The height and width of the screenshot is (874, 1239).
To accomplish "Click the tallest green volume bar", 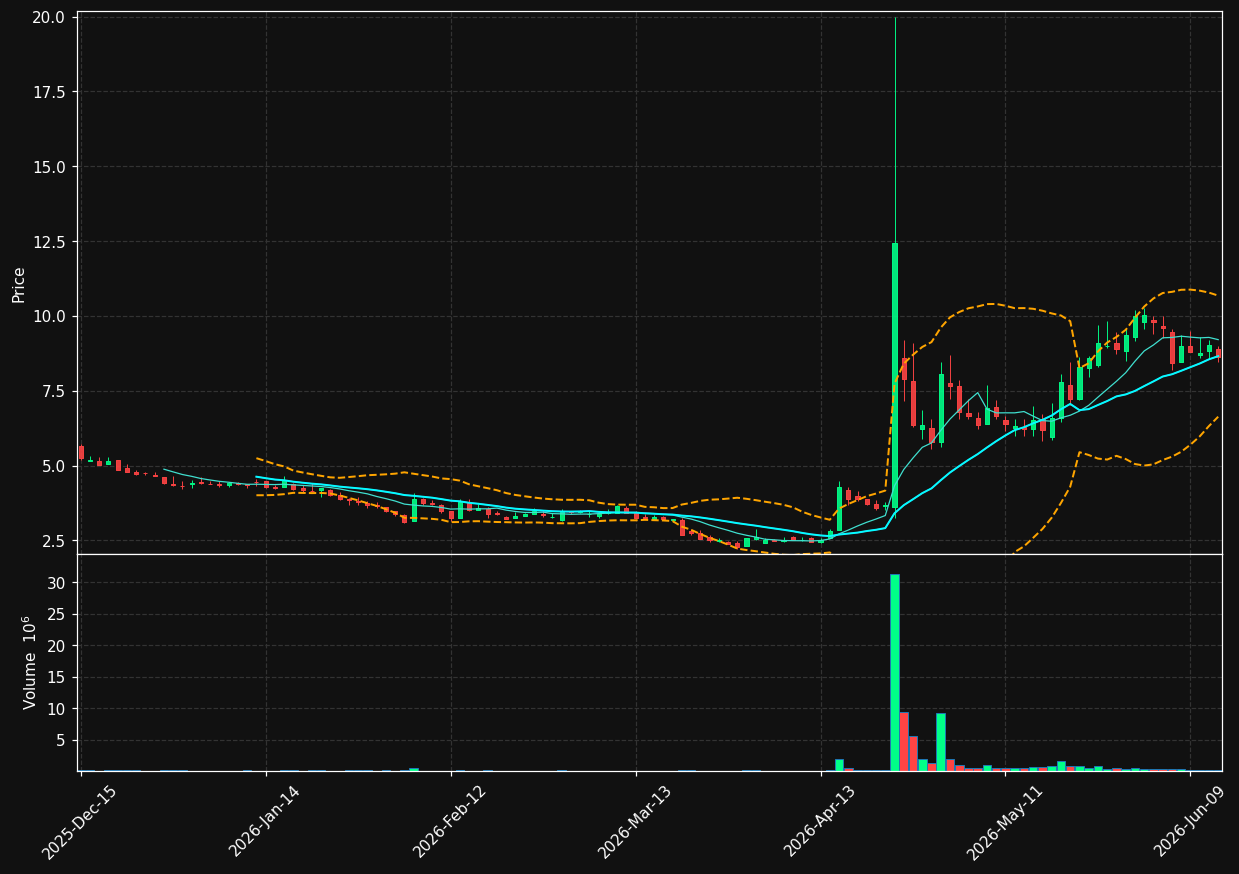I will click(895, 673).
